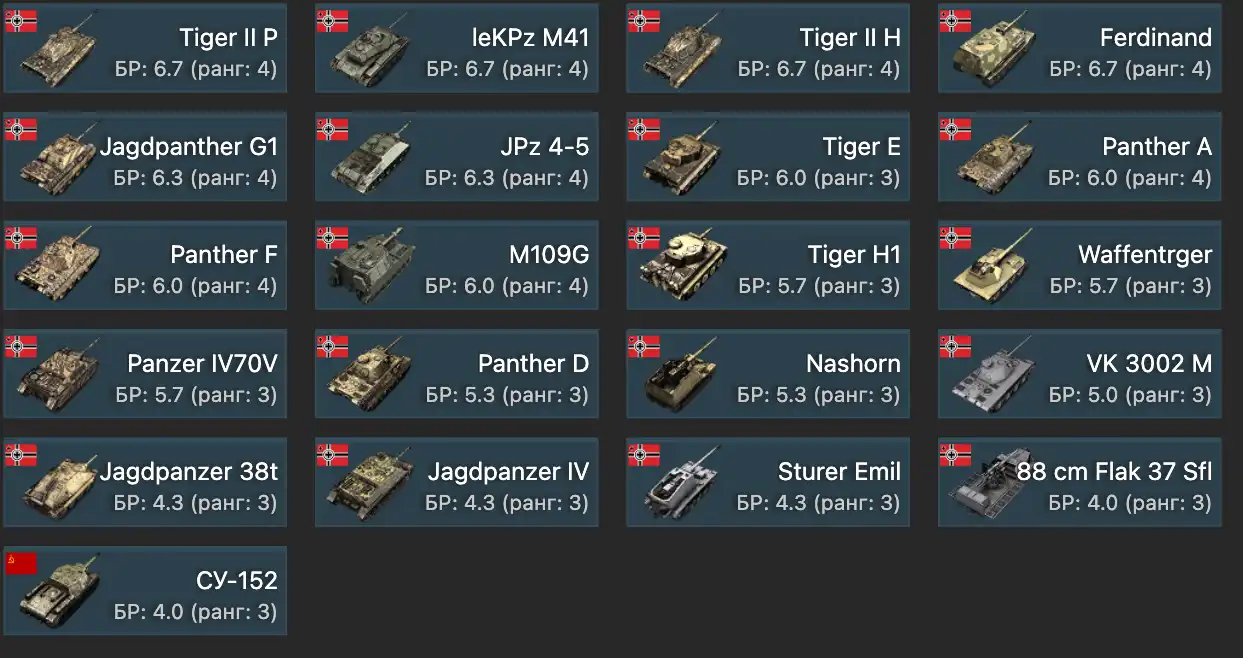Open the M109G vehicle card
Screen dimensions: 1243x658
click(x=457, y=266)
